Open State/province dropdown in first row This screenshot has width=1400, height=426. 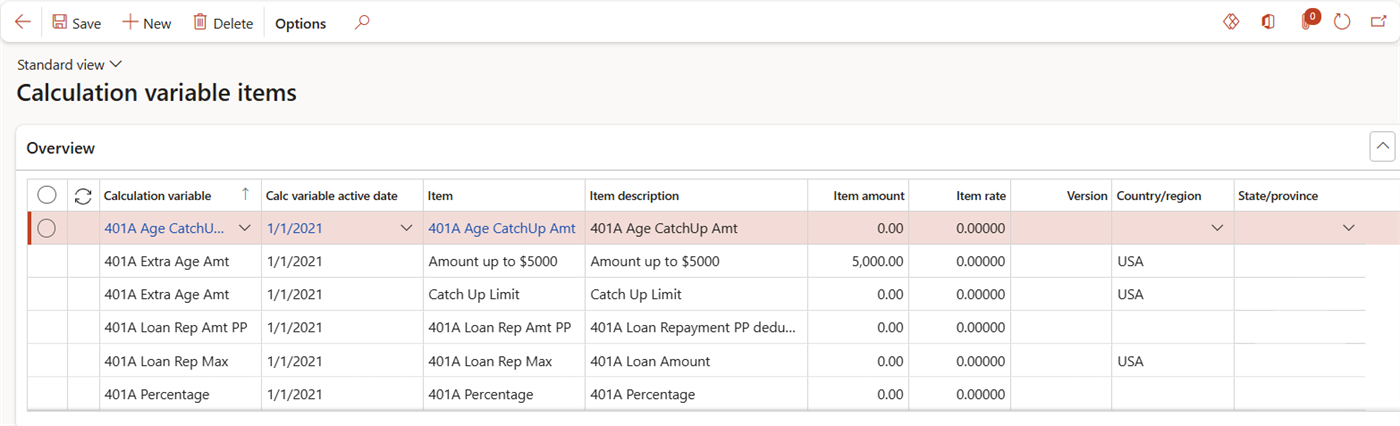(x=1348, y=228)
